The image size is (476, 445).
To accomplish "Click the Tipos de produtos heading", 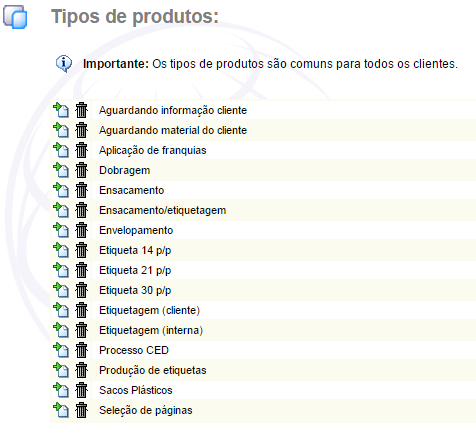I will coord(135,16).
